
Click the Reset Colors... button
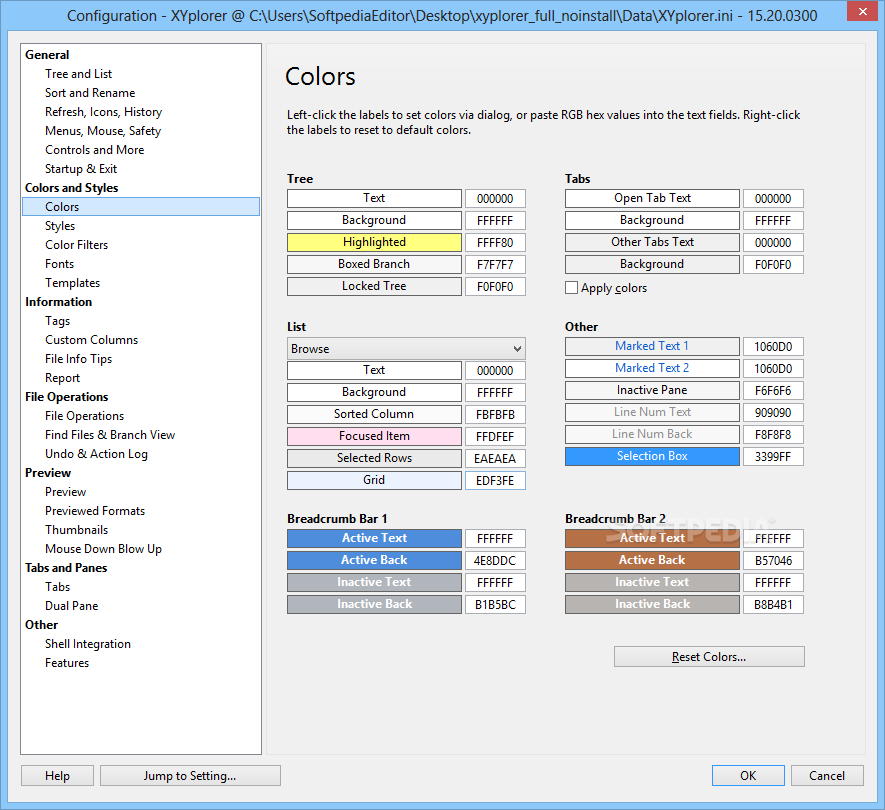click(709, 657)
